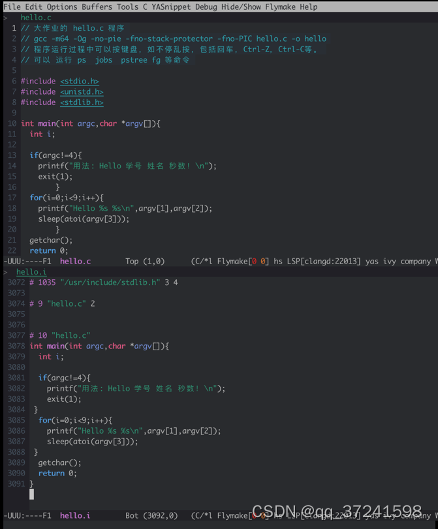
Task: Open the YASnippet menu
Action: coord(171,7)
